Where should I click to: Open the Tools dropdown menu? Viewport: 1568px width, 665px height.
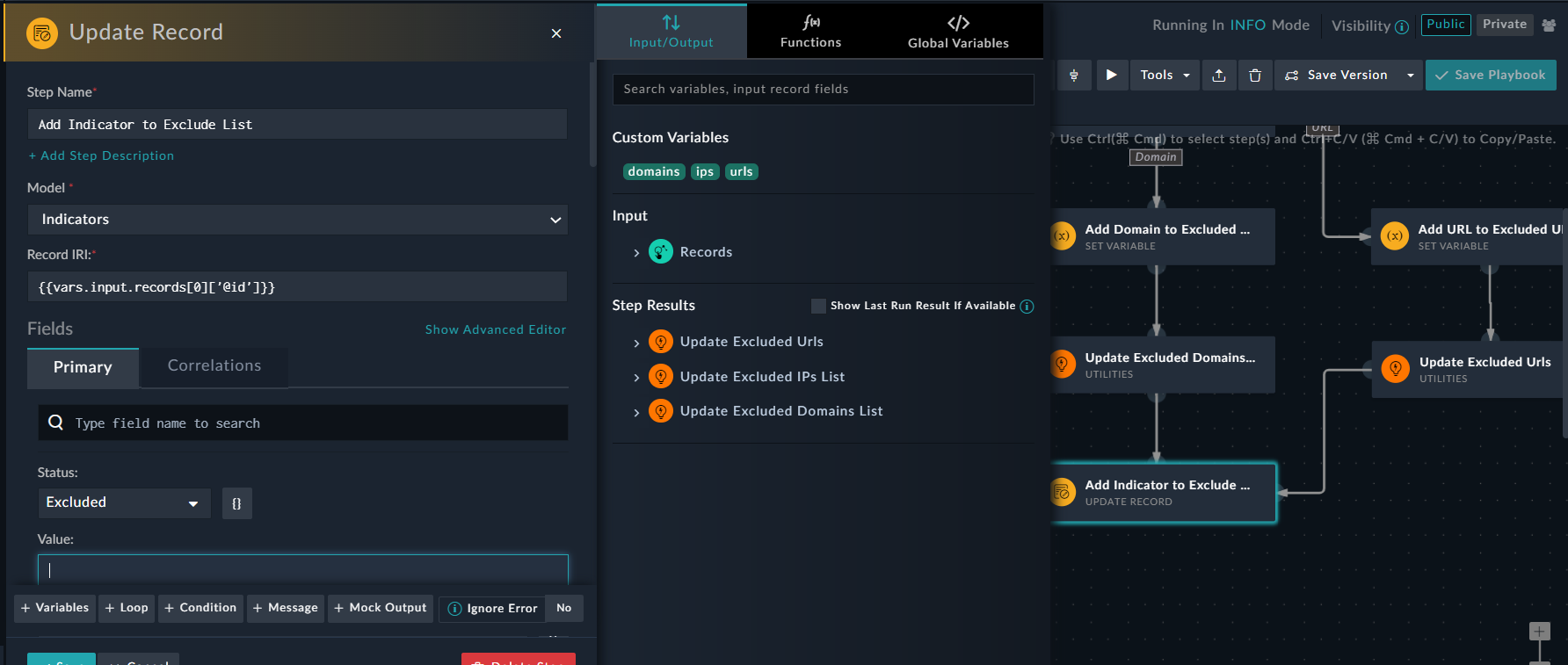[x=1165, y=76]
